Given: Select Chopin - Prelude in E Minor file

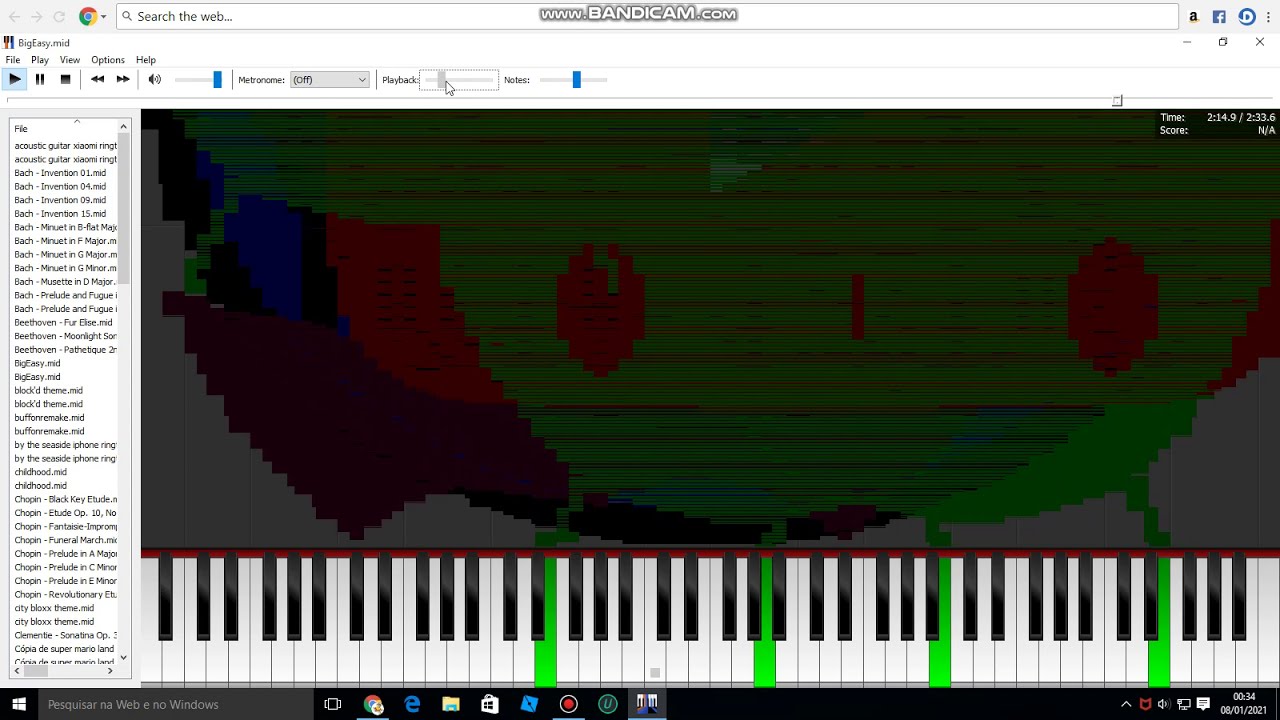Looking at the screenshot, I should click(65, 581).
